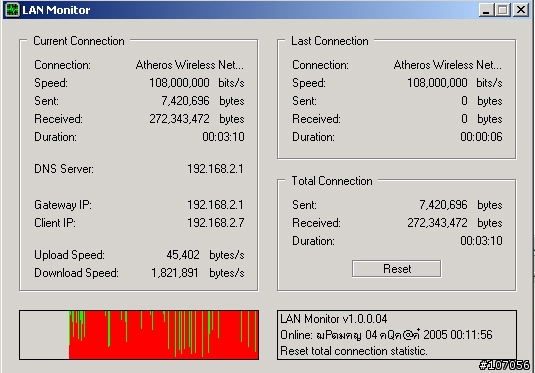Image resolution: width=535 pixels, height=373 pixels.
Task: Click the Atheros Wireless connection name in Current Connection
Action: [190, 65]
